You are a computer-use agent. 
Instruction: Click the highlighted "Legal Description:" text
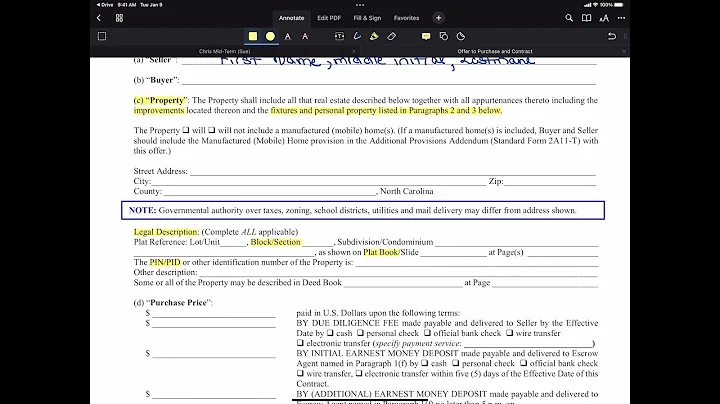[x=166, y=232]
